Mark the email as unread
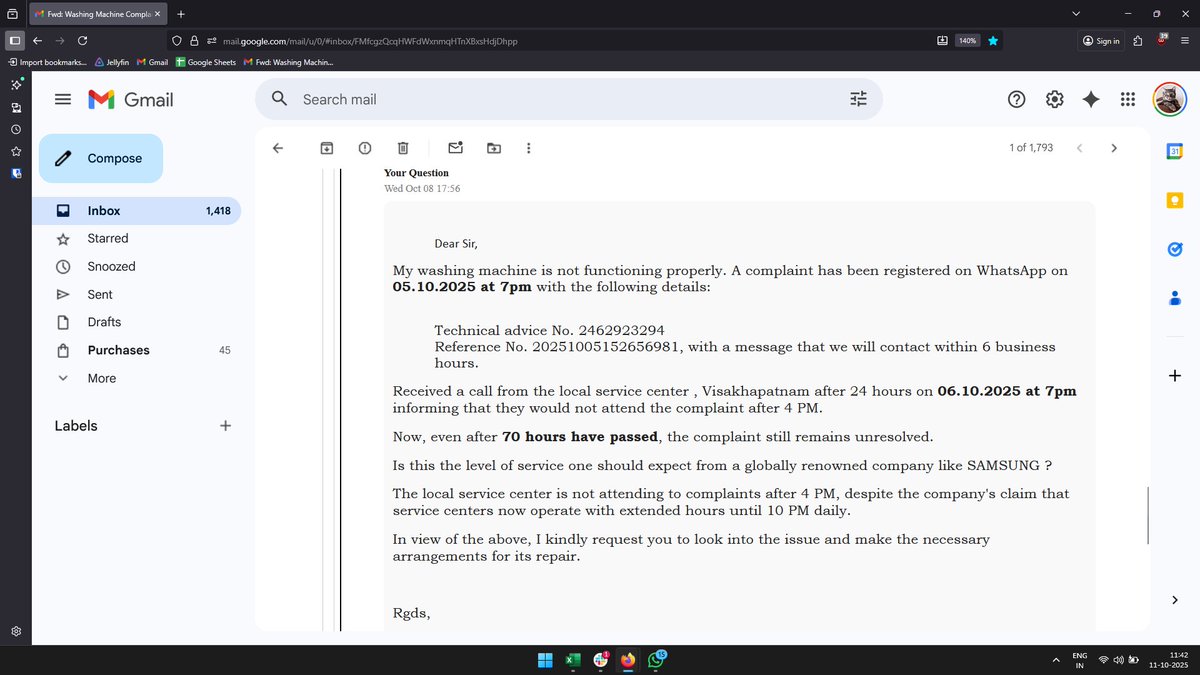Image resolution: width=1200 pixels, height=675 pixels. (x=456, y=148)
